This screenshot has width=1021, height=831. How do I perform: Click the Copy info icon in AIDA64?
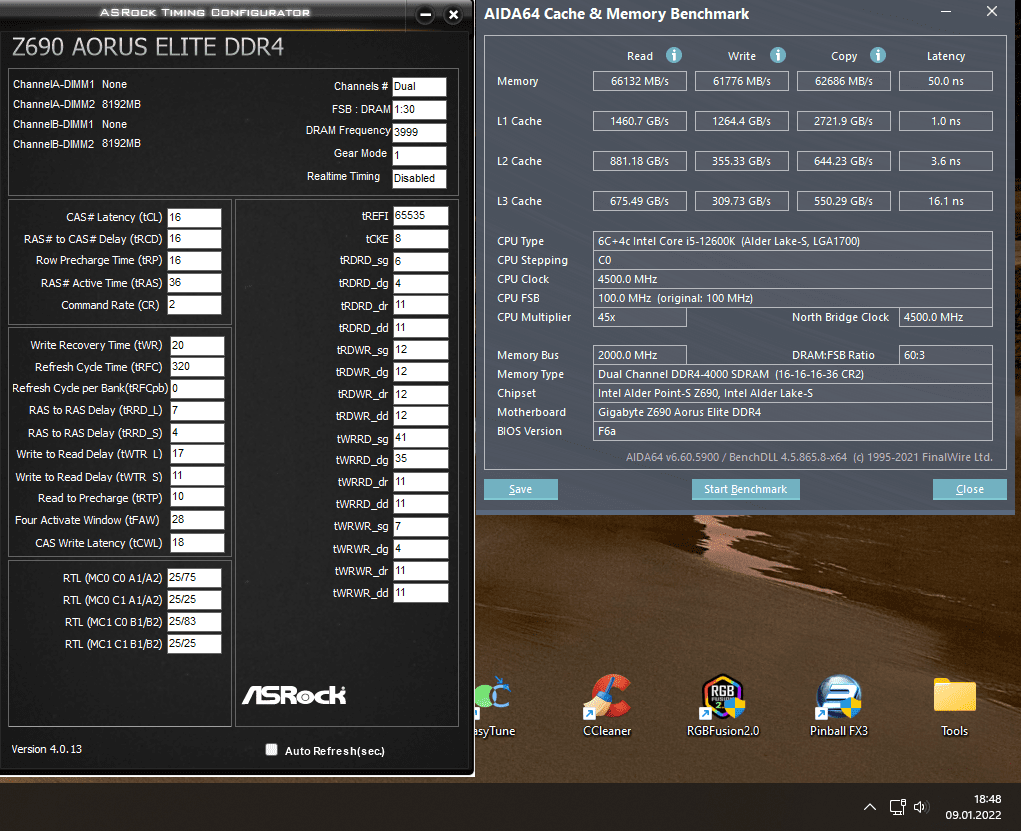click(878, 55)
